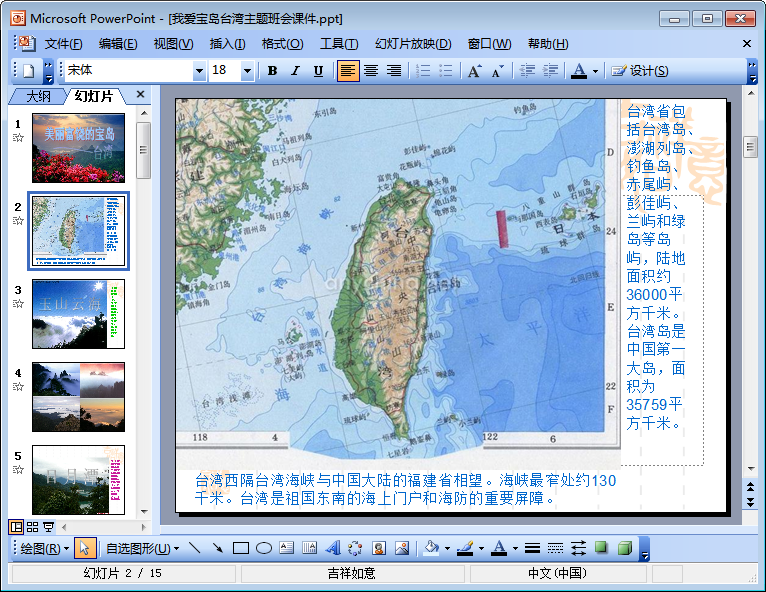Insert WordArt from drawing toolbar

pyautogui.click(x=332, y=548)
